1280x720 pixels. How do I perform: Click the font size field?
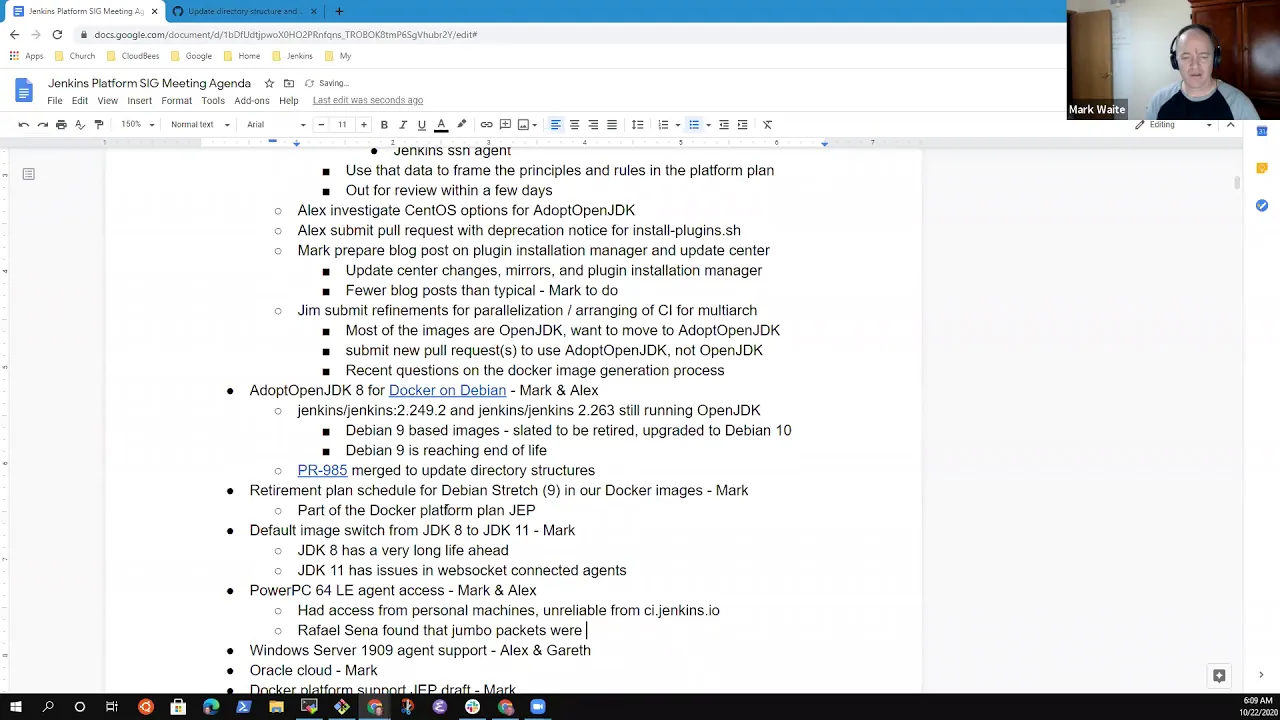(342, 125)
